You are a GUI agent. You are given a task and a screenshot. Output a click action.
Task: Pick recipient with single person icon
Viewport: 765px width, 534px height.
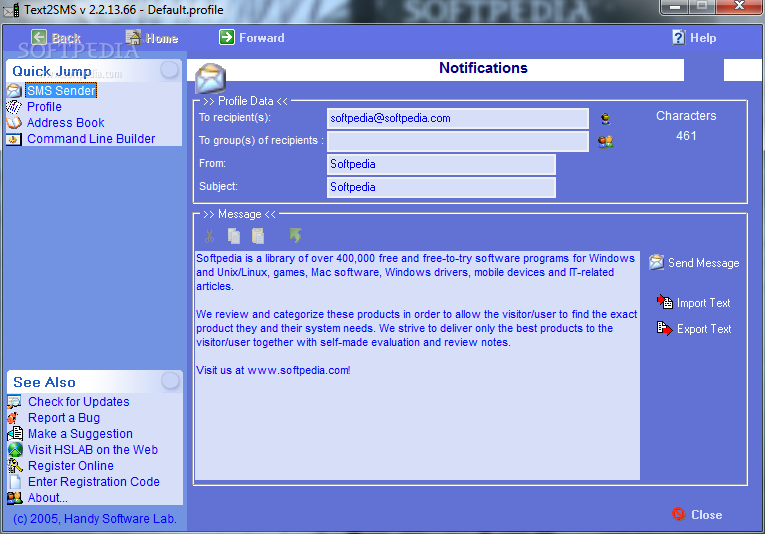[x=605, y=119]
